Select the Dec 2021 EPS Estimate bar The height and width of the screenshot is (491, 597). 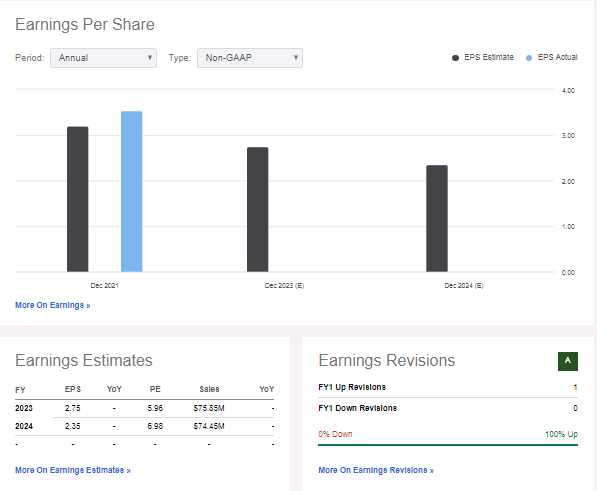78,199
